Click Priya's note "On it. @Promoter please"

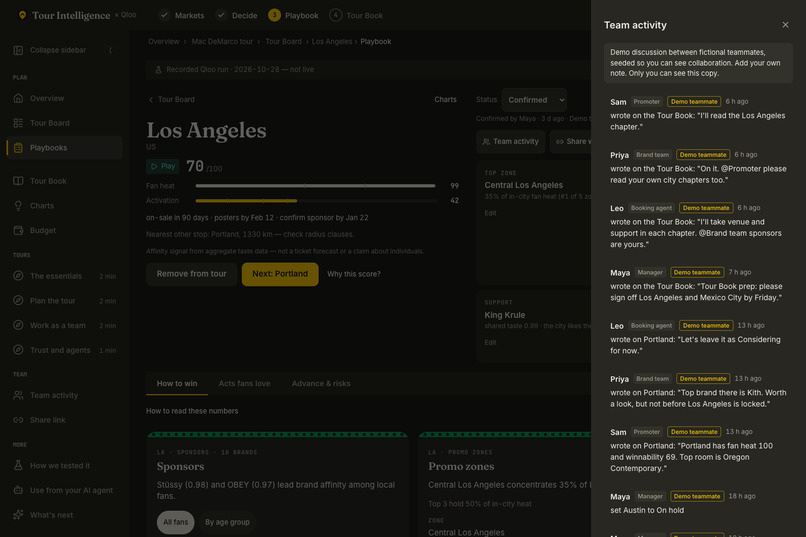[698, 174]
